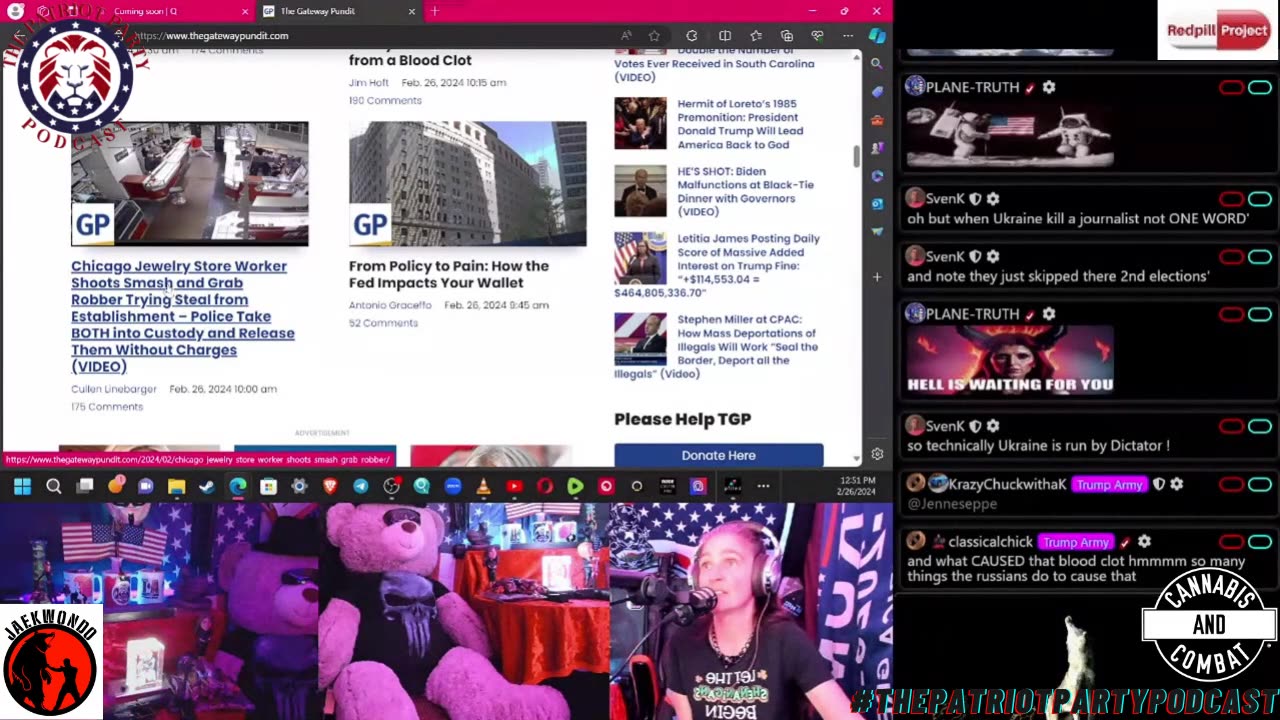Open Windows Start menu

[x=22, y=487]
